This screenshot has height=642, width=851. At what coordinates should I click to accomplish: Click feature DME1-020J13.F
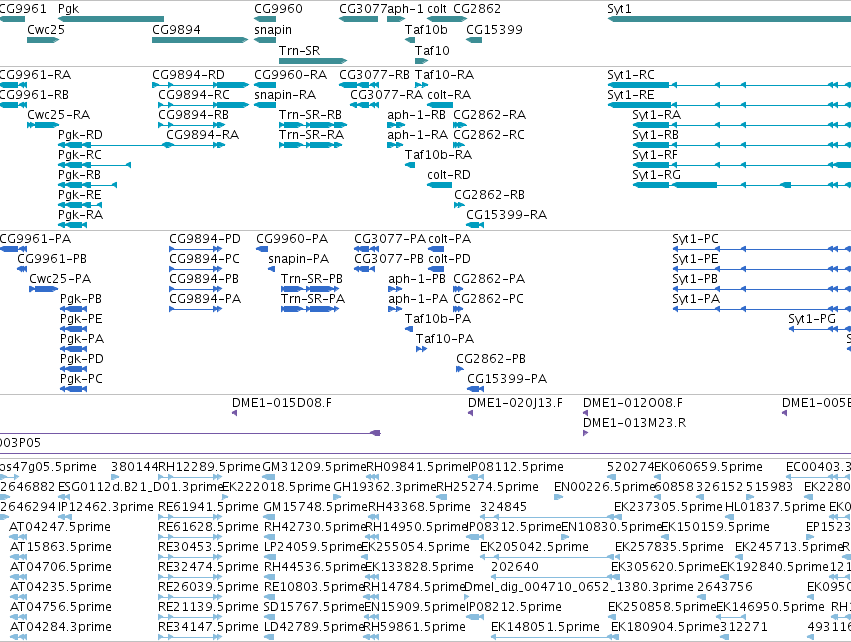point(471,413)
